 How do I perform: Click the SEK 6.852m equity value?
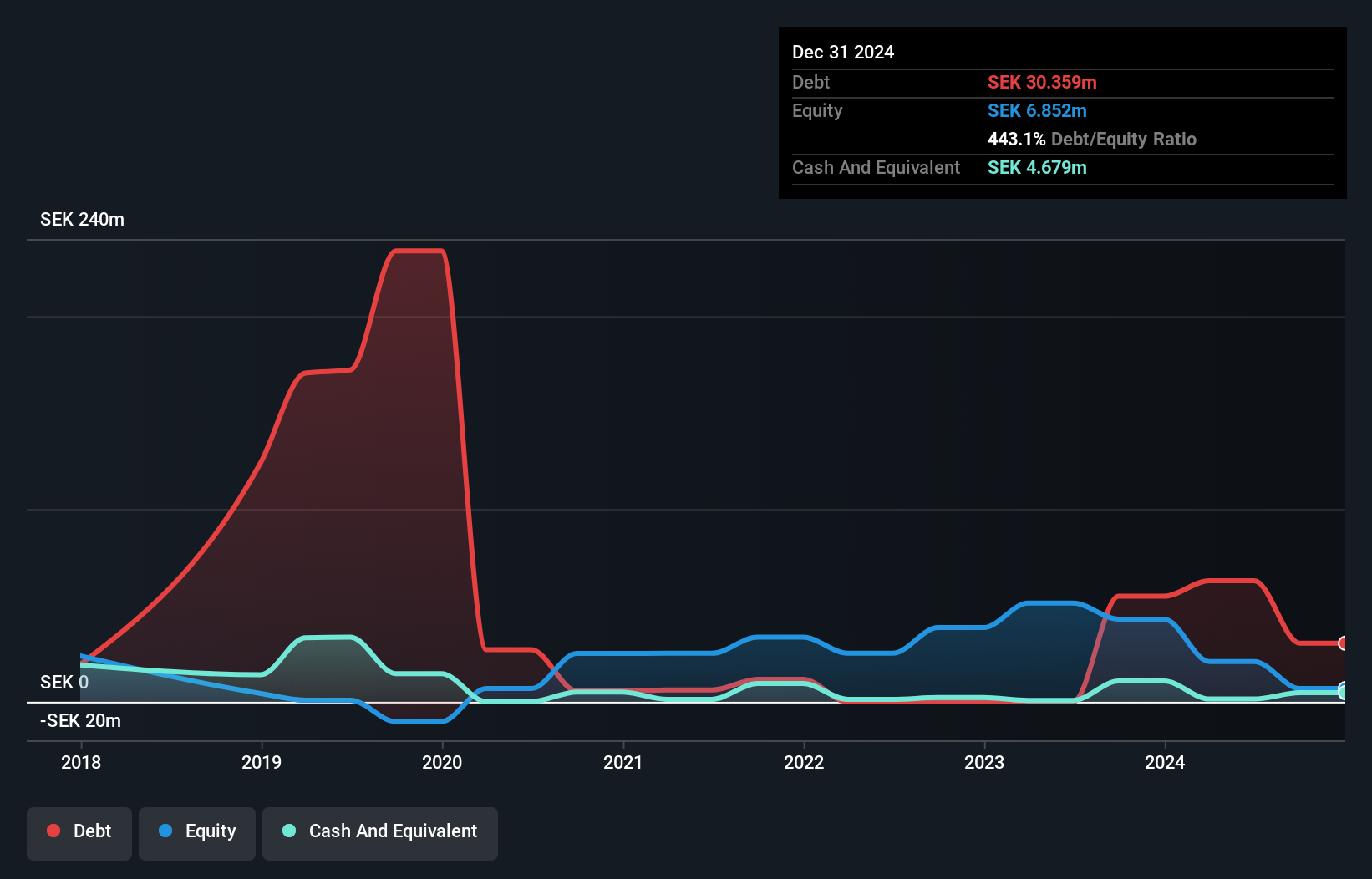tap(1037, 110)
